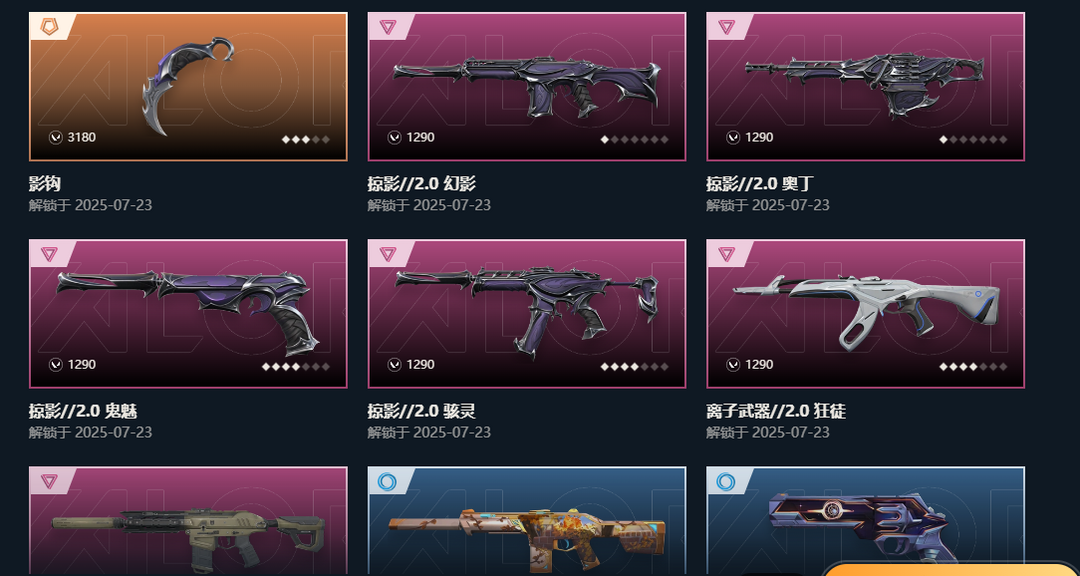Viewport: 1080px width, 576px height.
Task: Click the upgrade level dots on 影钩 card
Action: point(306,139)
